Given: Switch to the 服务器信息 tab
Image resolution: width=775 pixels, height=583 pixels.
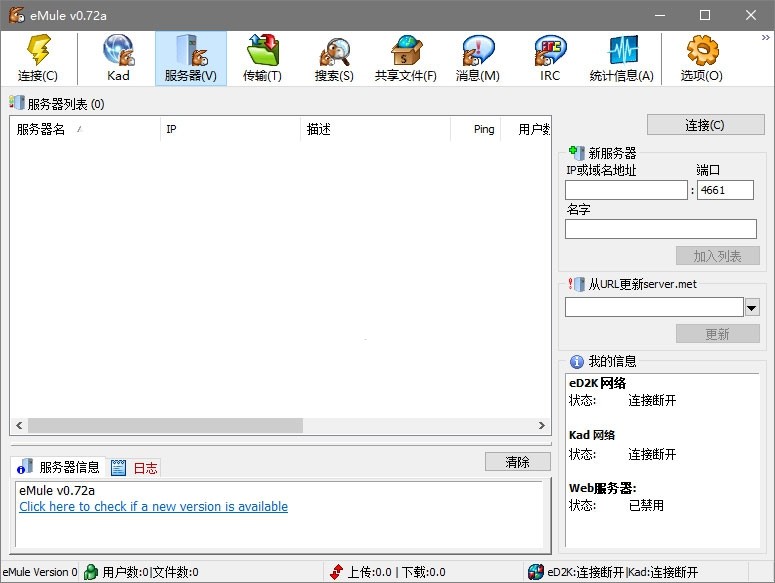Looking at the screenshot, I should pyautogui.click(x=59, y=467).
